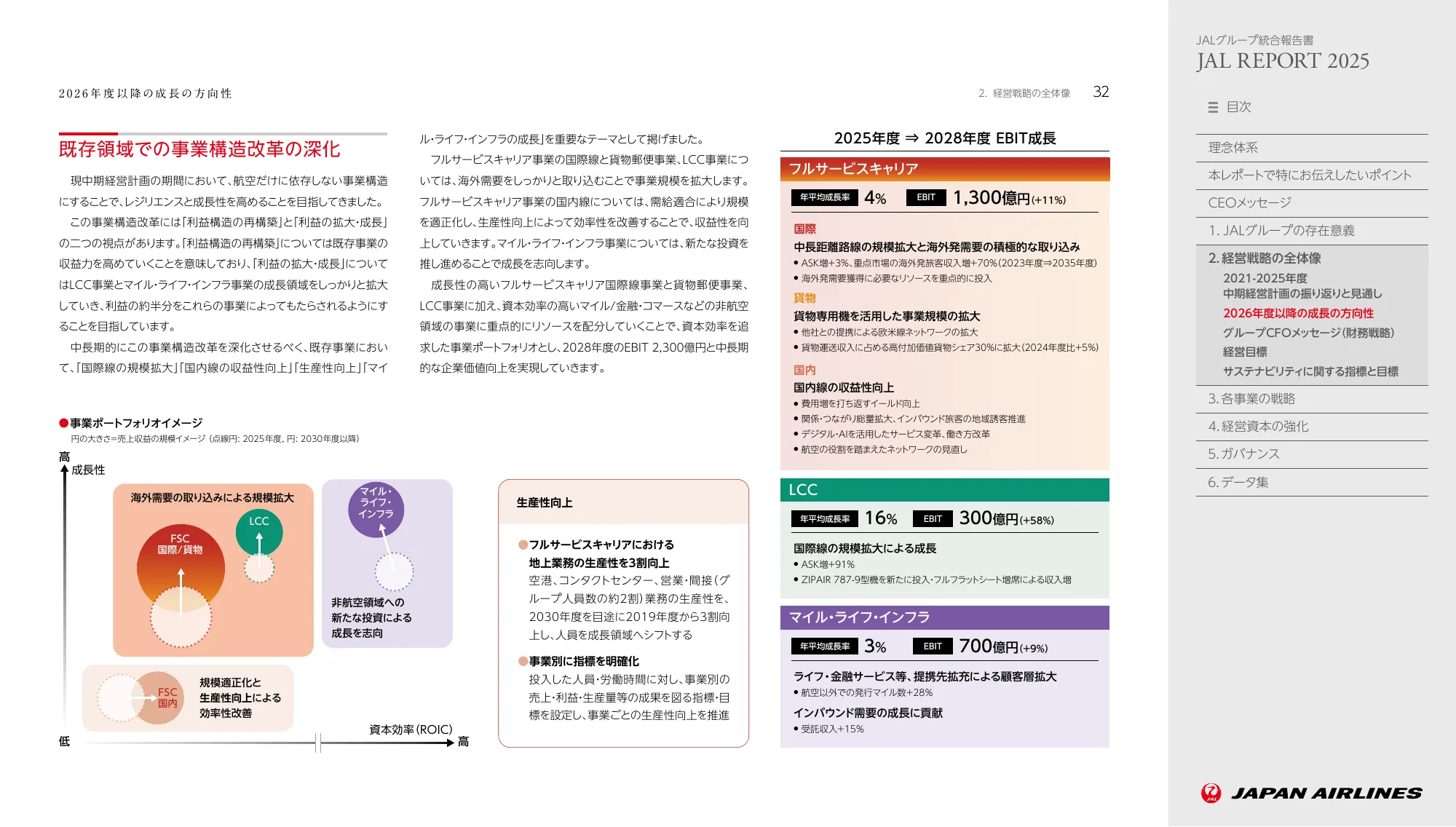The image size is (1456, 827).
Task: Open 1. JALグループの存在意義
Action: click(1312, 231)
